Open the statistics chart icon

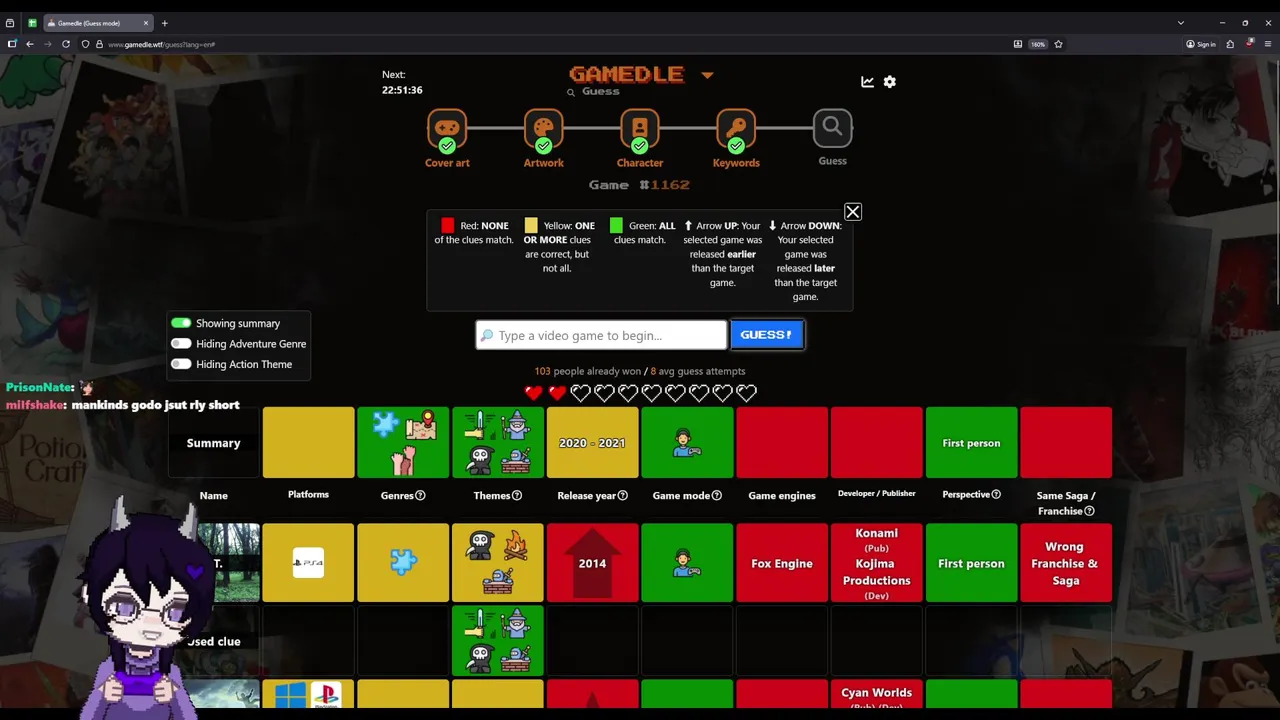pos(867,82)
